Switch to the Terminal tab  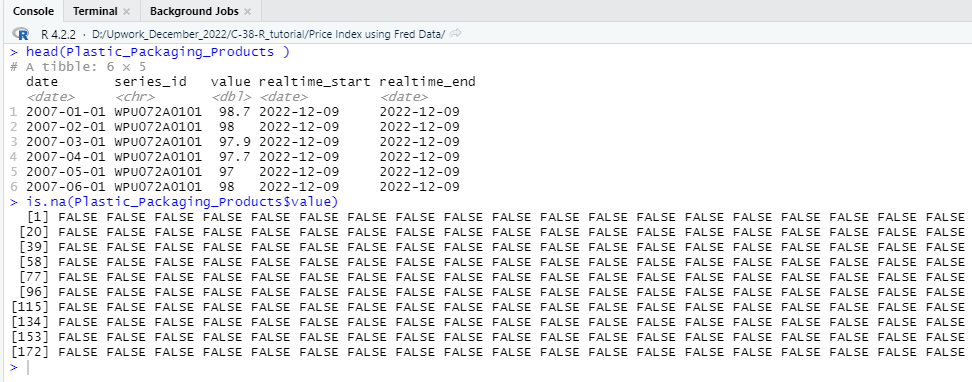95,11
